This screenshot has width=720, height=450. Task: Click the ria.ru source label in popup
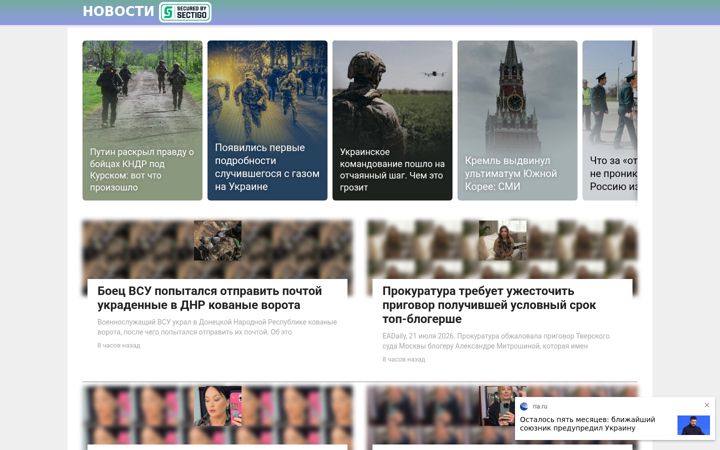tap(540, 406)
